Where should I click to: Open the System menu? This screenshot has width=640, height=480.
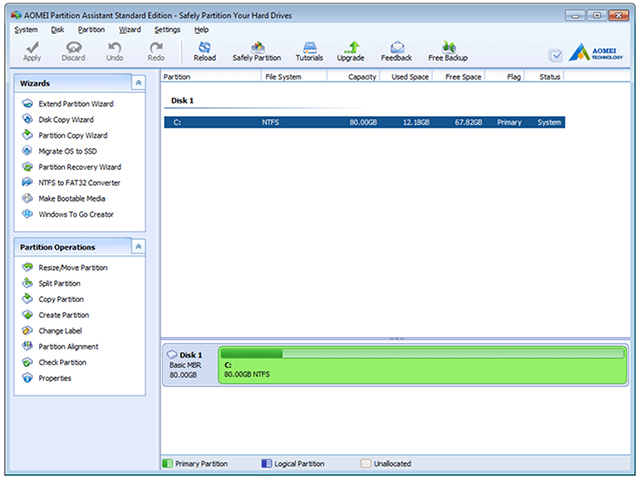pos(26,30)
